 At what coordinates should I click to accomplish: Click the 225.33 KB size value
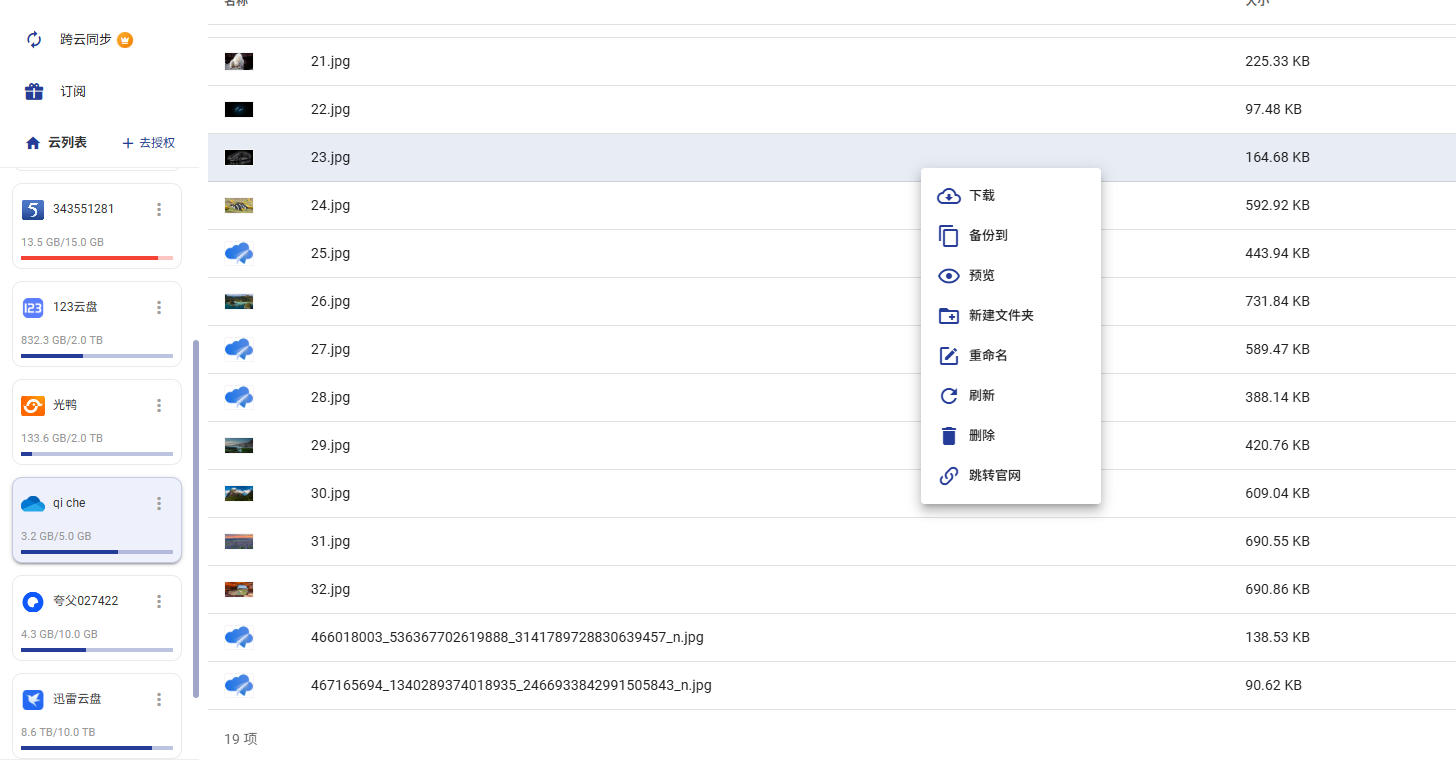tap(1277, 61)
